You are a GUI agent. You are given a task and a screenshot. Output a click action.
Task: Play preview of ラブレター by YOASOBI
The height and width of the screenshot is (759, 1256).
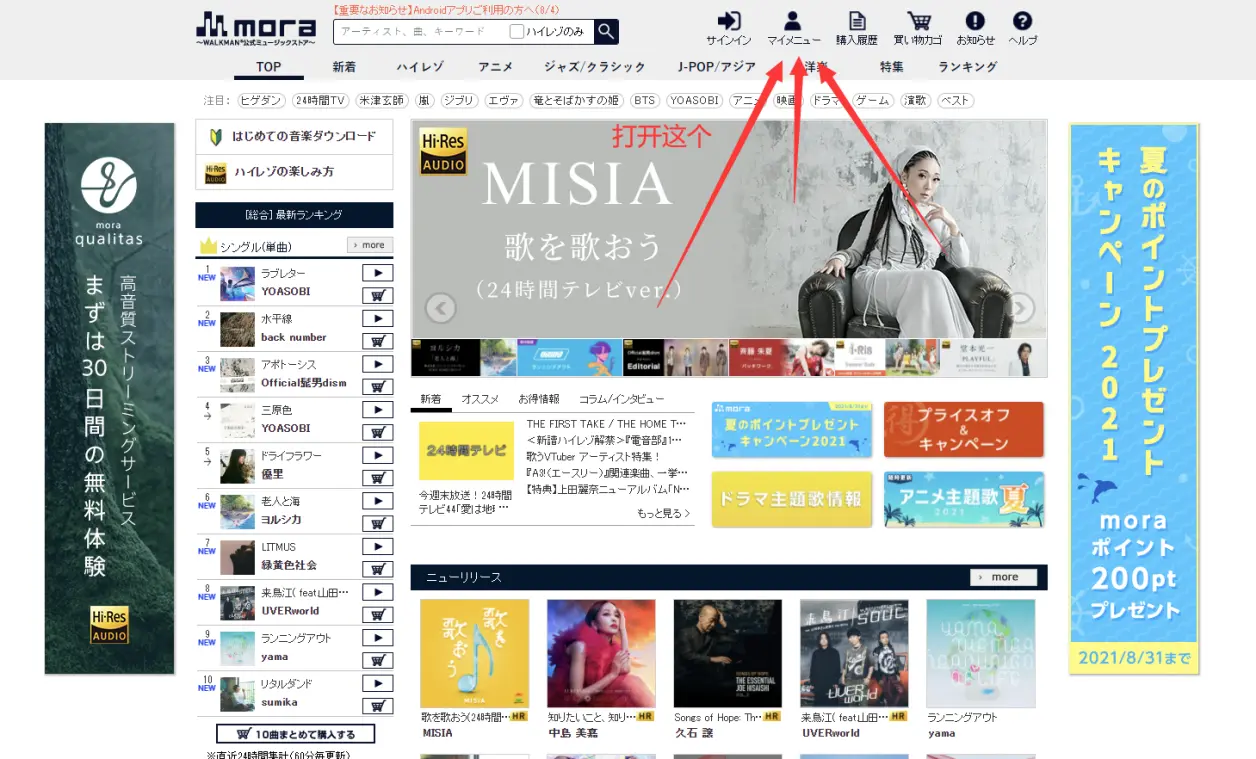377,273
